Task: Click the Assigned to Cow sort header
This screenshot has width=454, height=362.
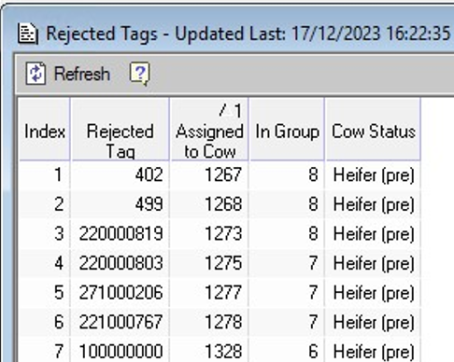Action: (x=209, y=129)
